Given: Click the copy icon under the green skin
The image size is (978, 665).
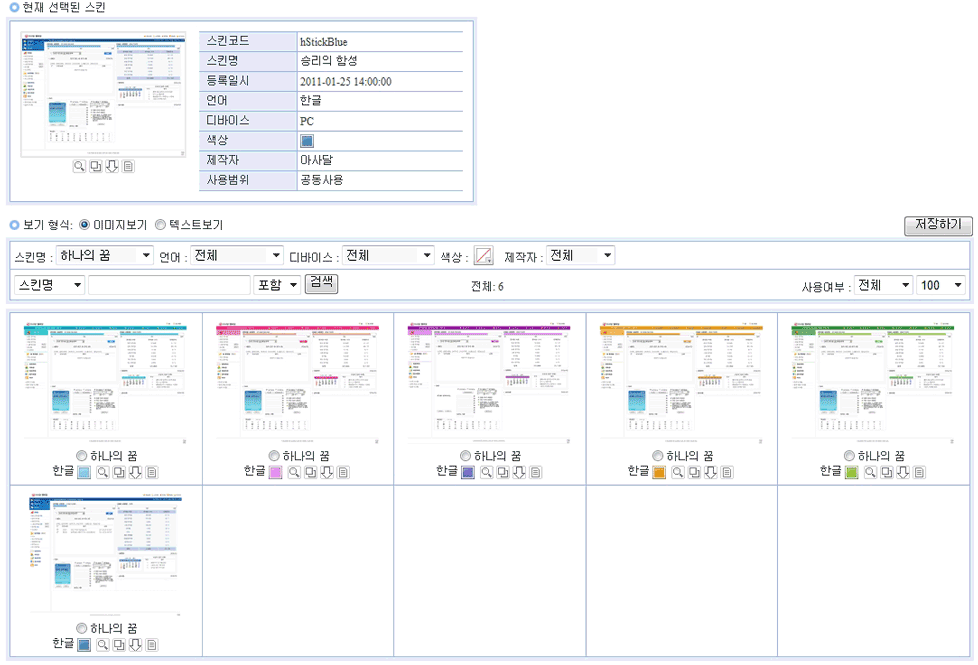Looking at the screenshot, I should tap(887, 472).
